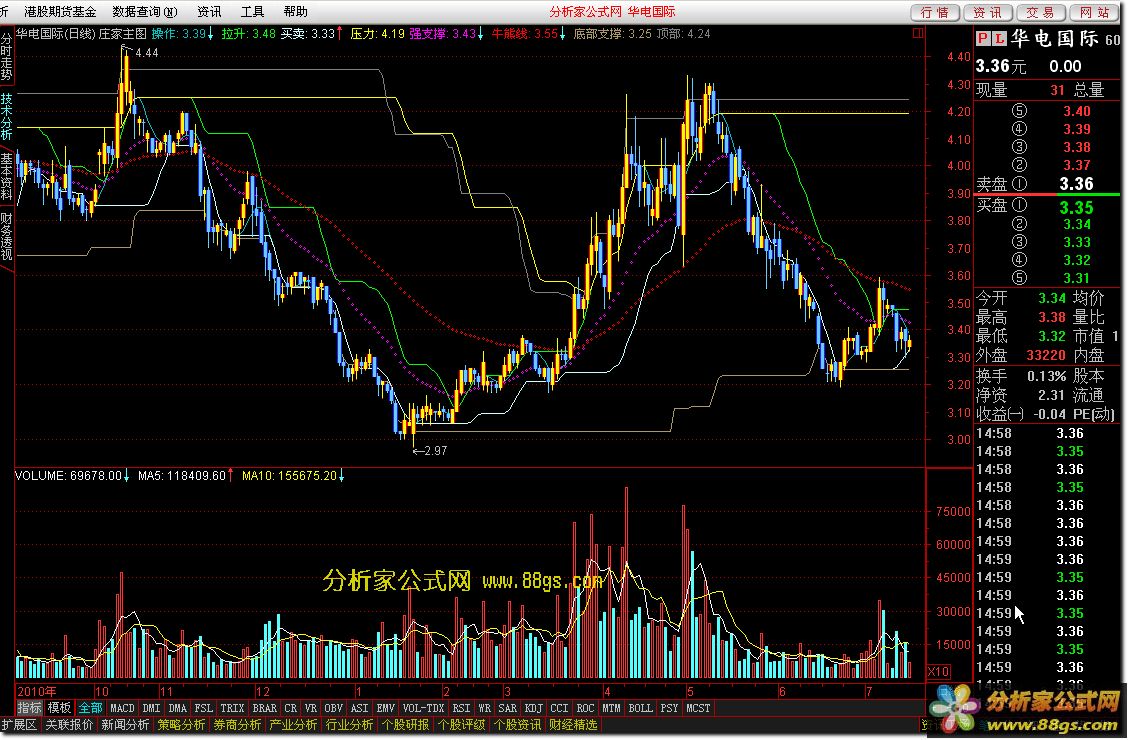Viewport: 1129px width, 740px height.
Task: Select the CCI indicator
Action: [x=559, y=708]
